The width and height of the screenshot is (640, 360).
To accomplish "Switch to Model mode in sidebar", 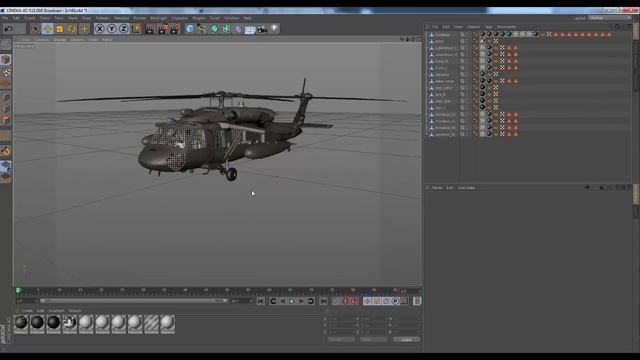I will (6, 60).
